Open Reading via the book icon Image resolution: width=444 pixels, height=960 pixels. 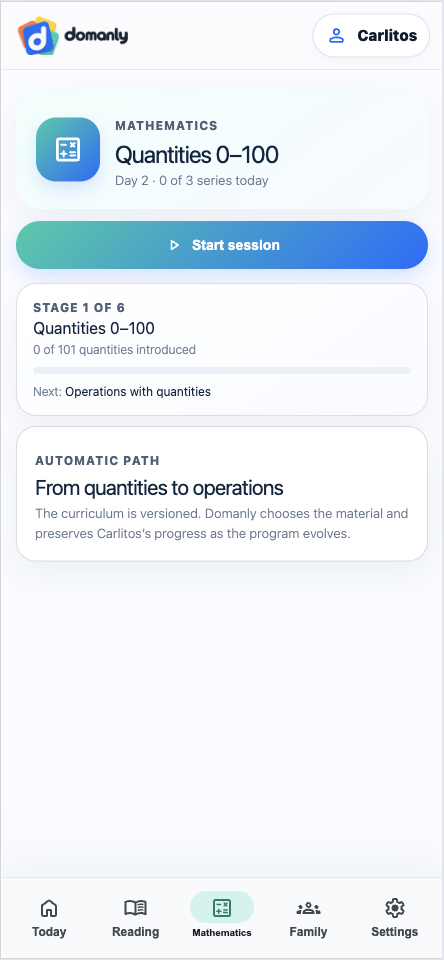tap(135, 907)
